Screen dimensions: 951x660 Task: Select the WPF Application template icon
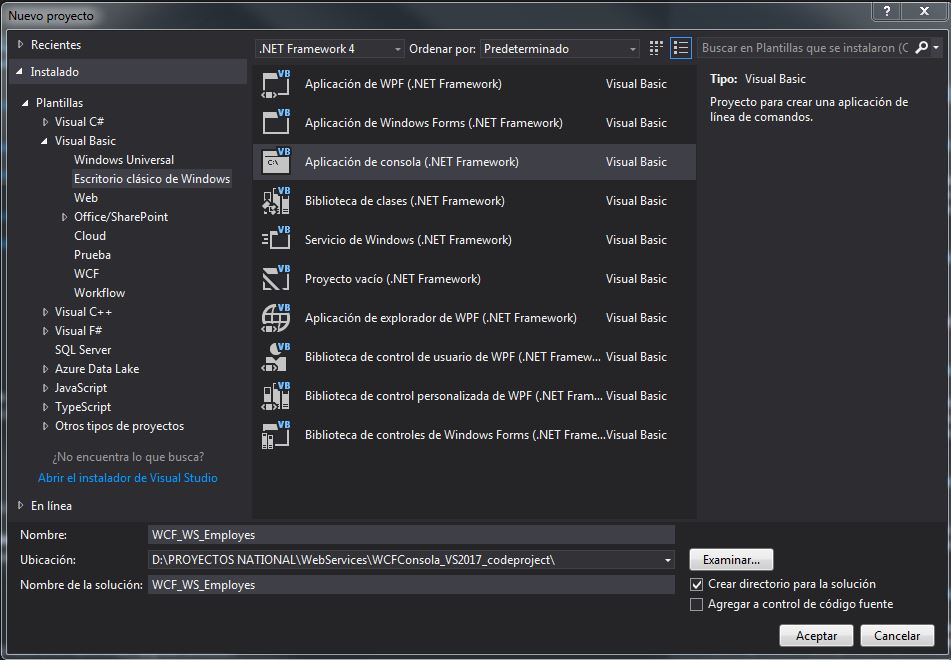click(276, 84)
